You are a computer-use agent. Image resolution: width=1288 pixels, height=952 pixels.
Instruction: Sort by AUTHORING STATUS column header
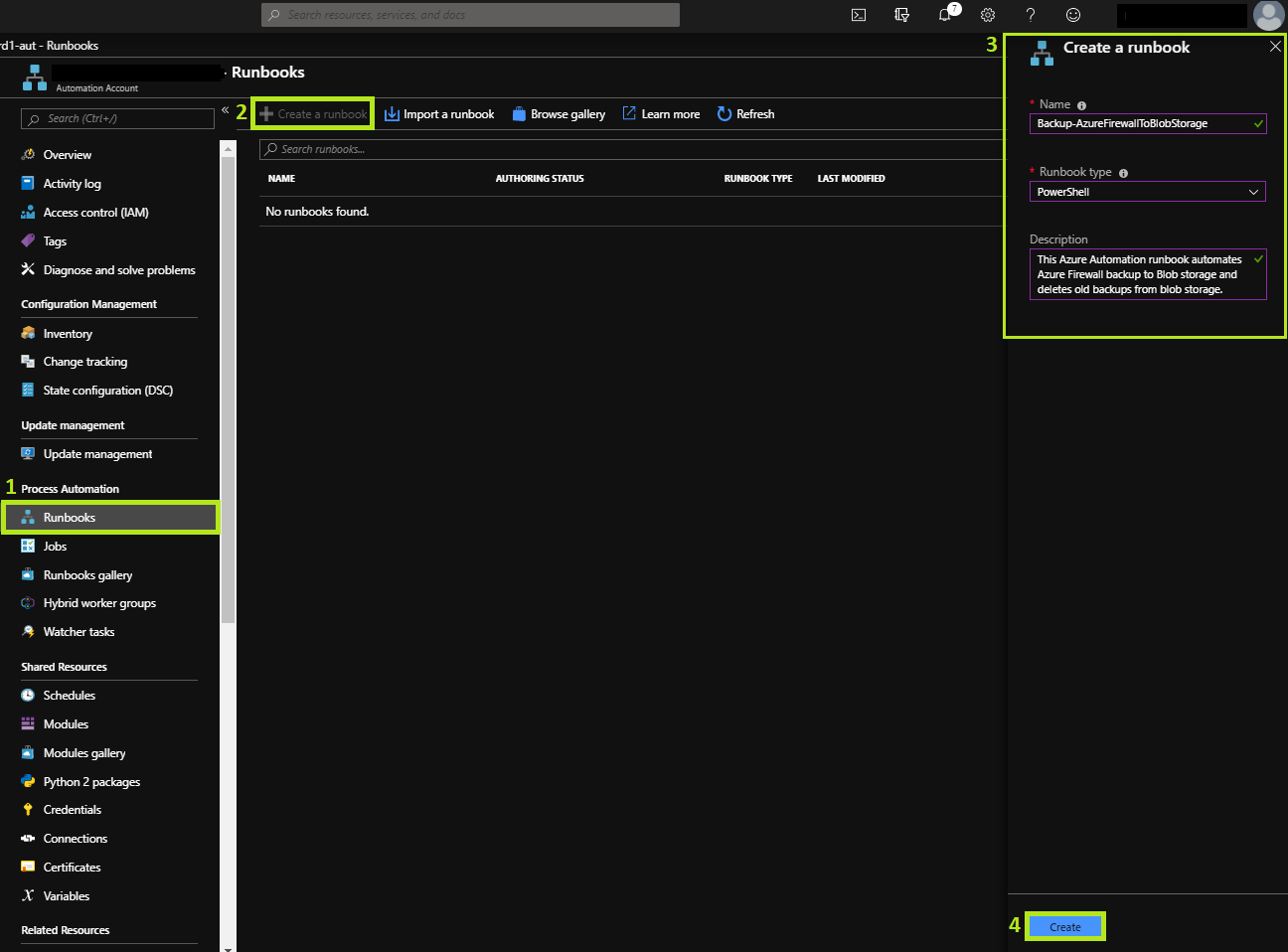[x=540, y=179]
